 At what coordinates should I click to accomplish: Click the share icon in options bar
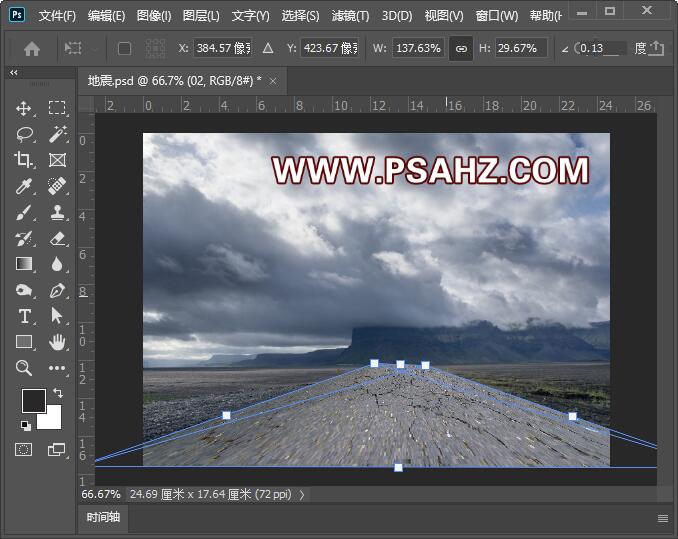(656, 48)
